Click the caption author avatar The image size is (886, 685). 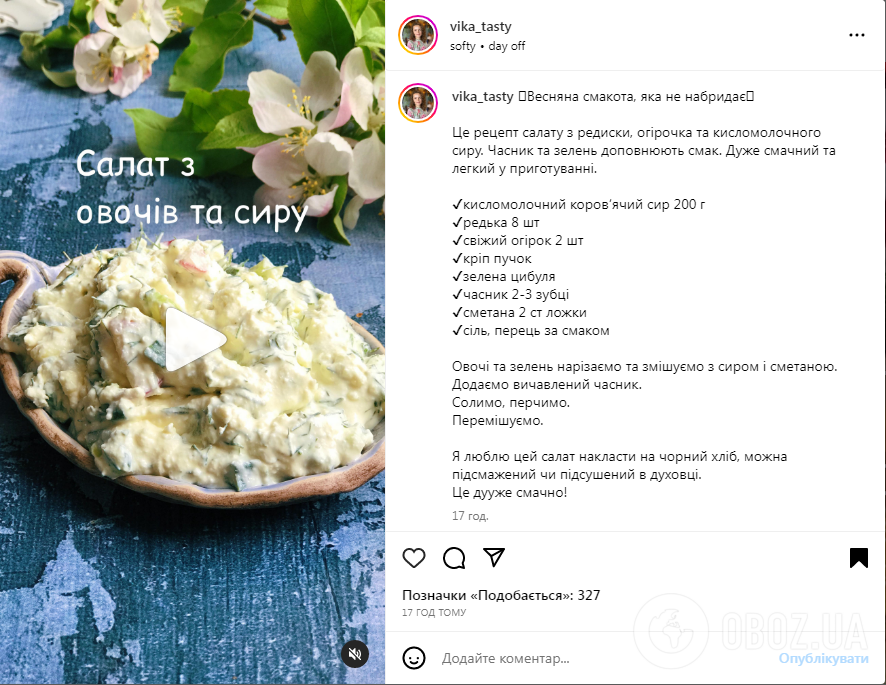(x=418, y=103)
